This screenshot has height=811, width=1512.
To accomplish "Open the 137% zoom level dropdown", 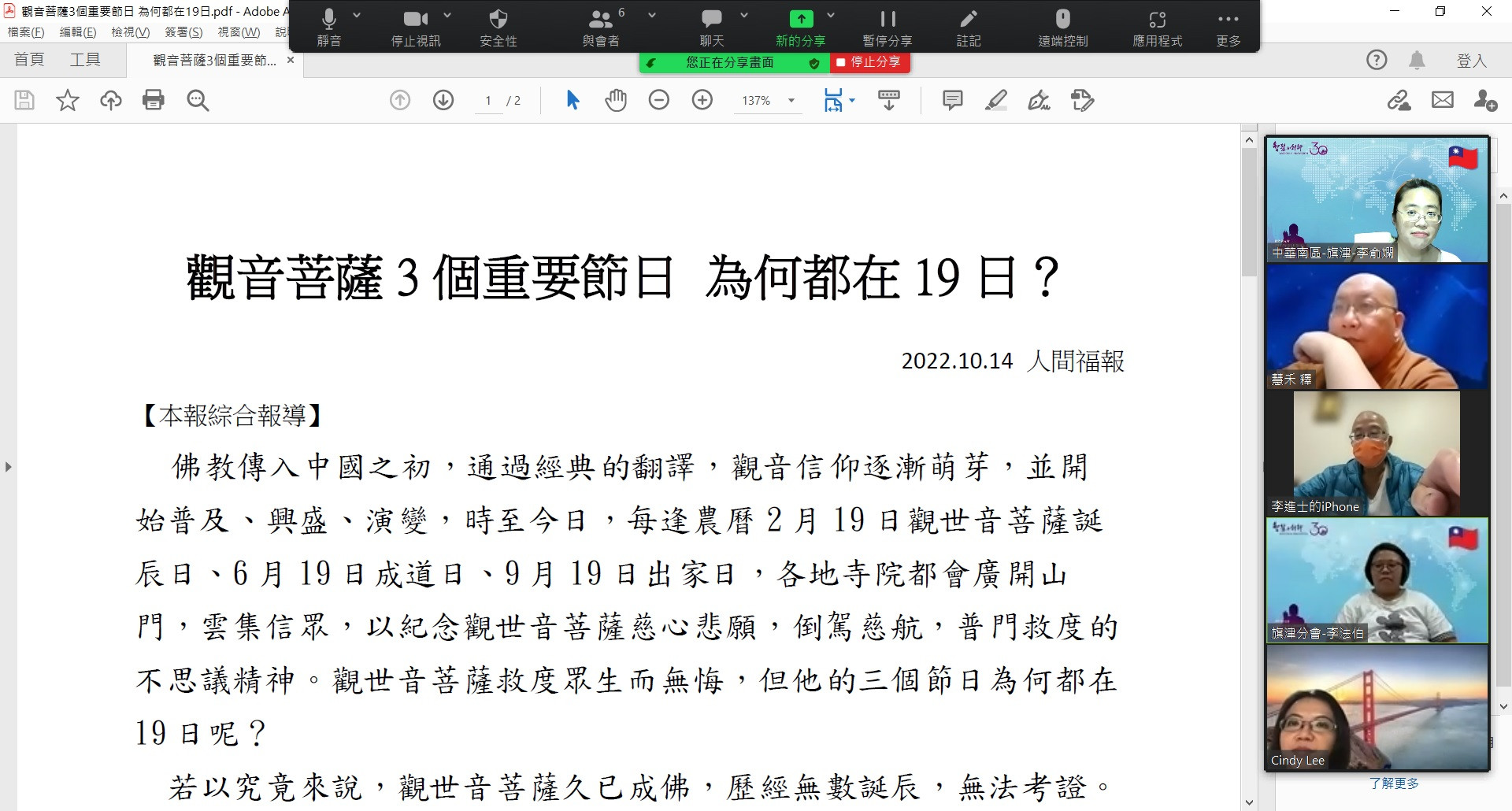I will (791, 101).
